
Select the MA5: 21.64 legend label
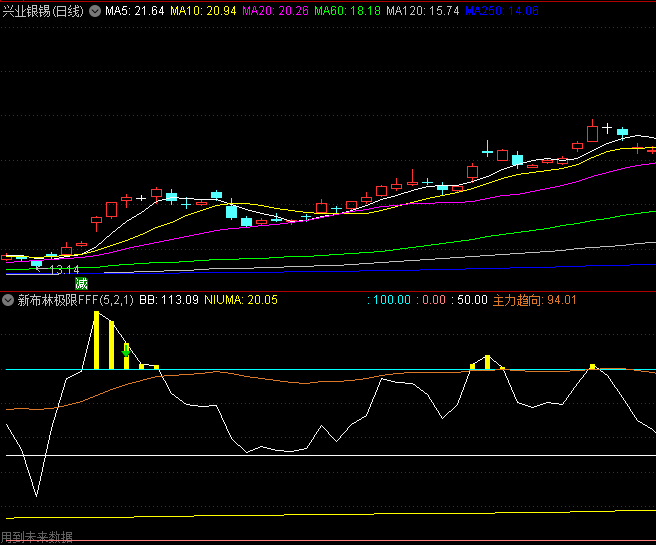coord(135,10)
